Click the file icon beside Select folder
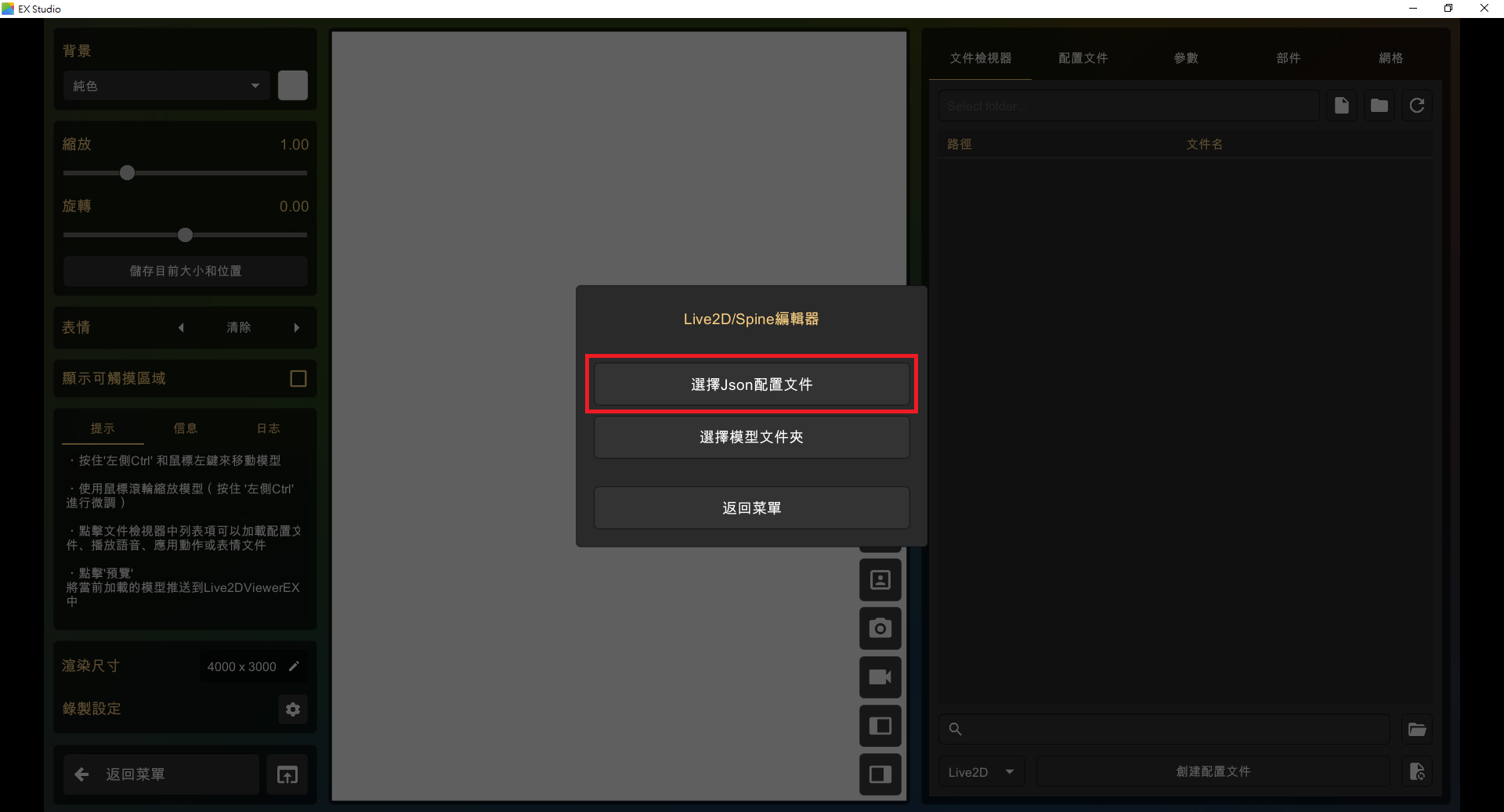 point(1341,106)
